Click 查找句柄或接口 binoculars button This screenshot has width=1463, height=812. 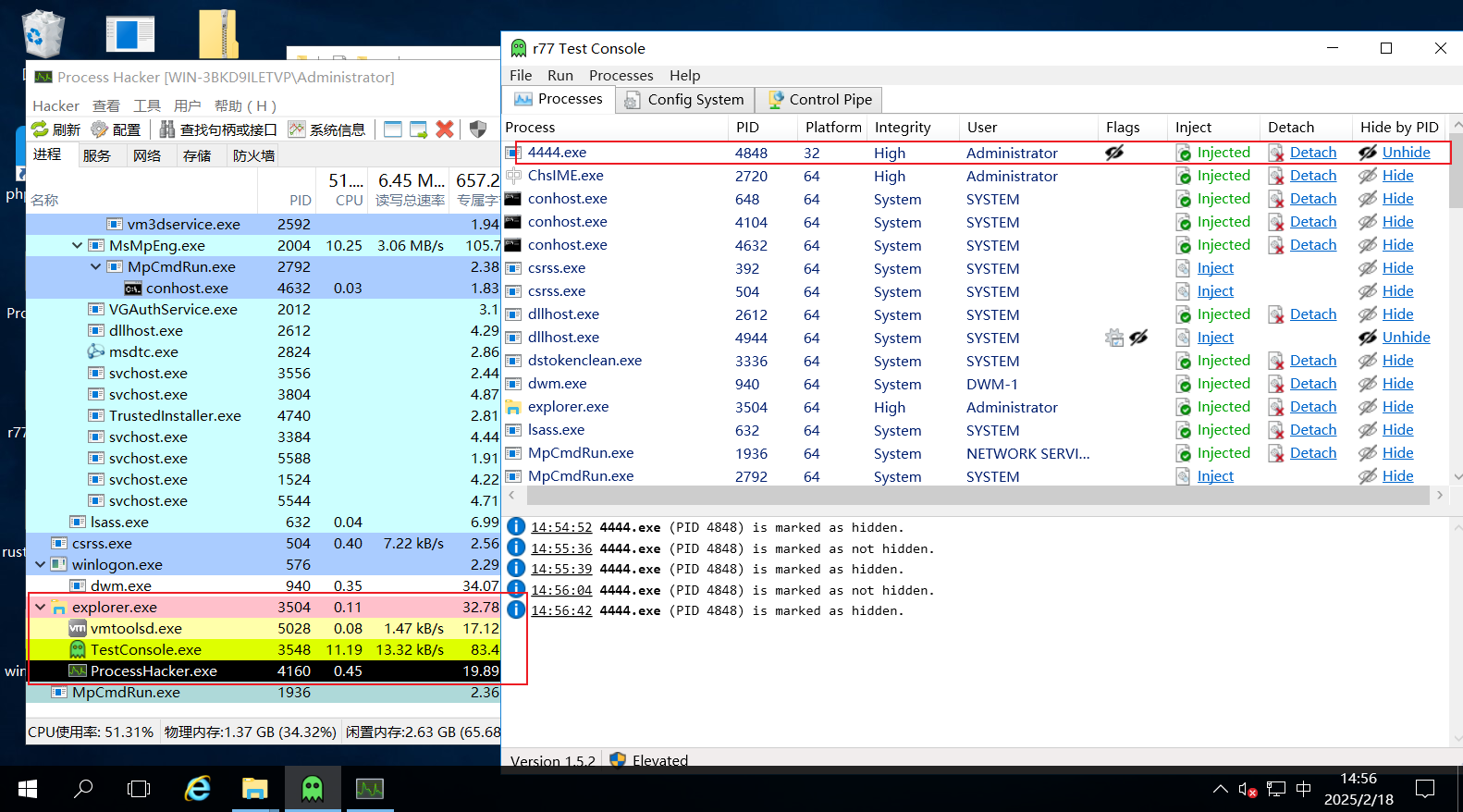pos(218,129)
